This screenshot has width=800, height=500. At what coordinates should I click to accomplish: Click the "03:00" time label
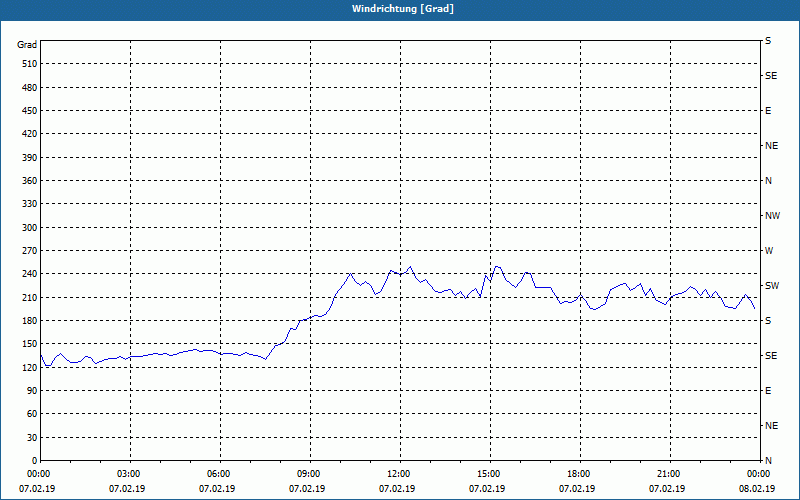coord(130,474)
